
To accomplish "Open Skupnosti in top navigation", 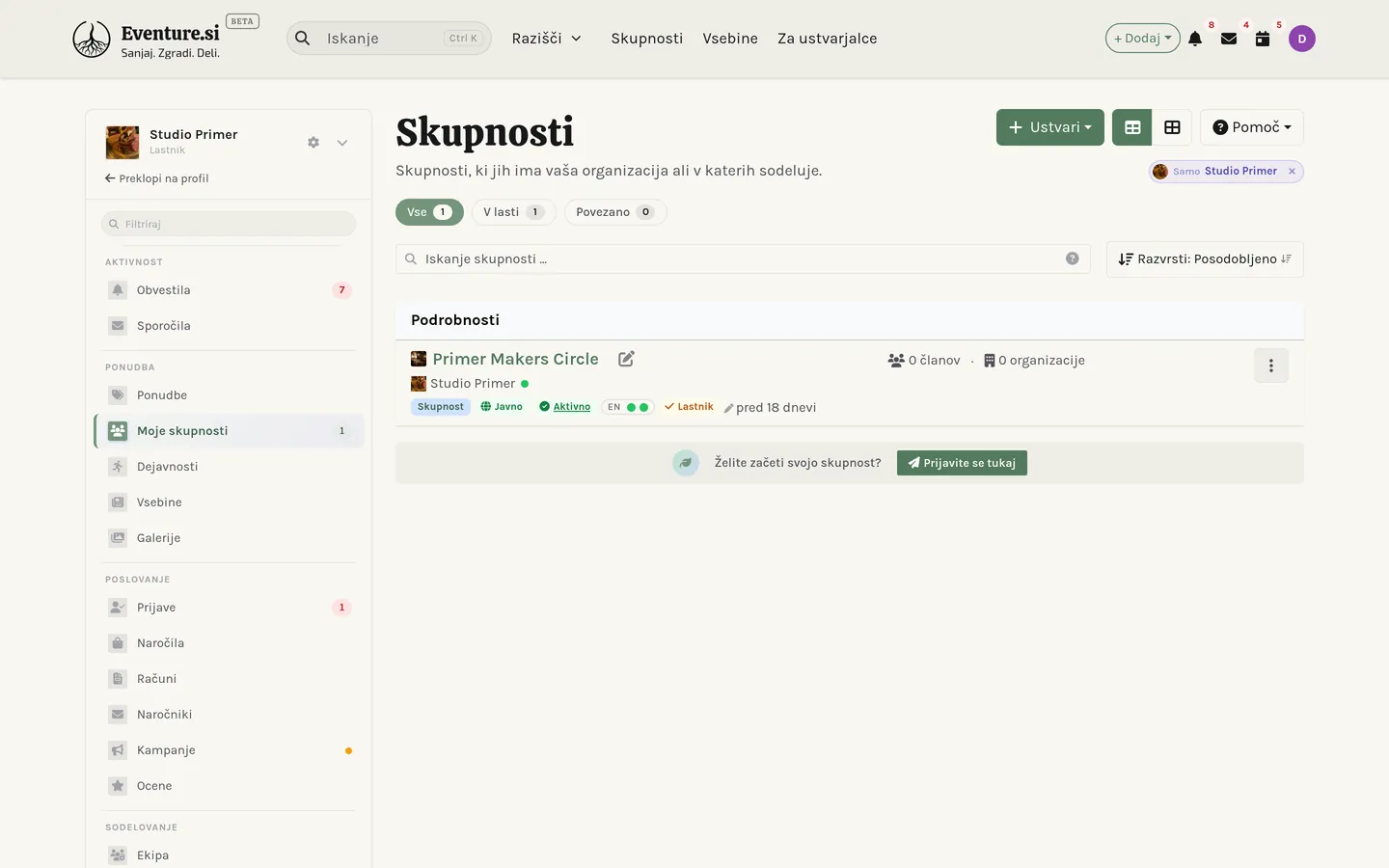I will tap(647, 39).
